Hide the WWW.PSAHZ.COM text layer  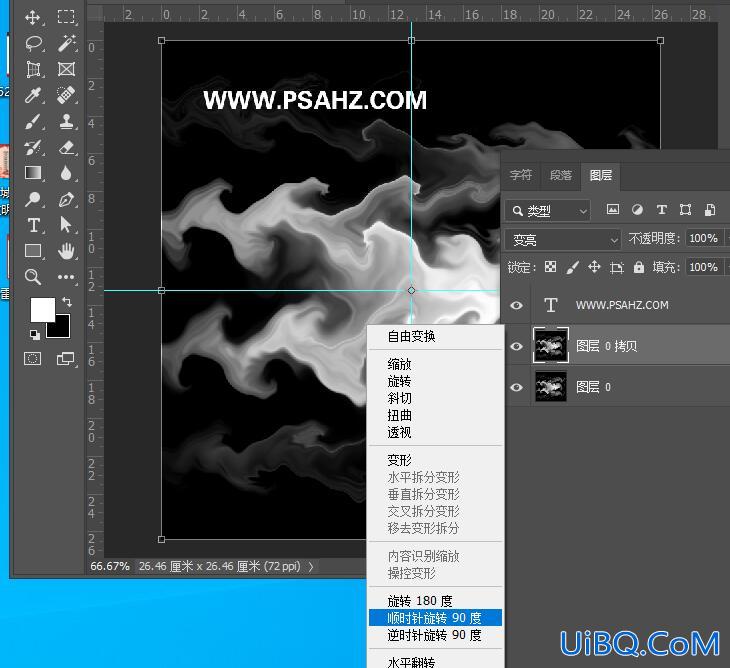point(516,305)
